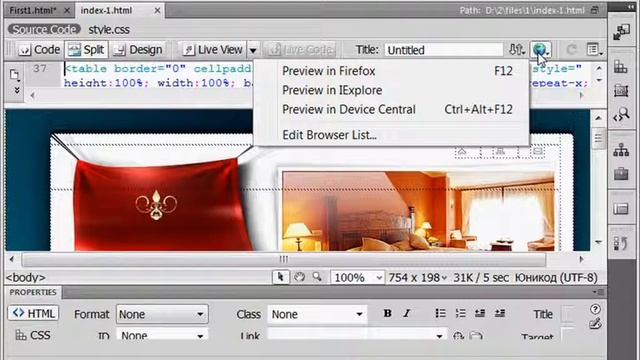
Task: Apply Italic formatting
Action: (407, 313)
